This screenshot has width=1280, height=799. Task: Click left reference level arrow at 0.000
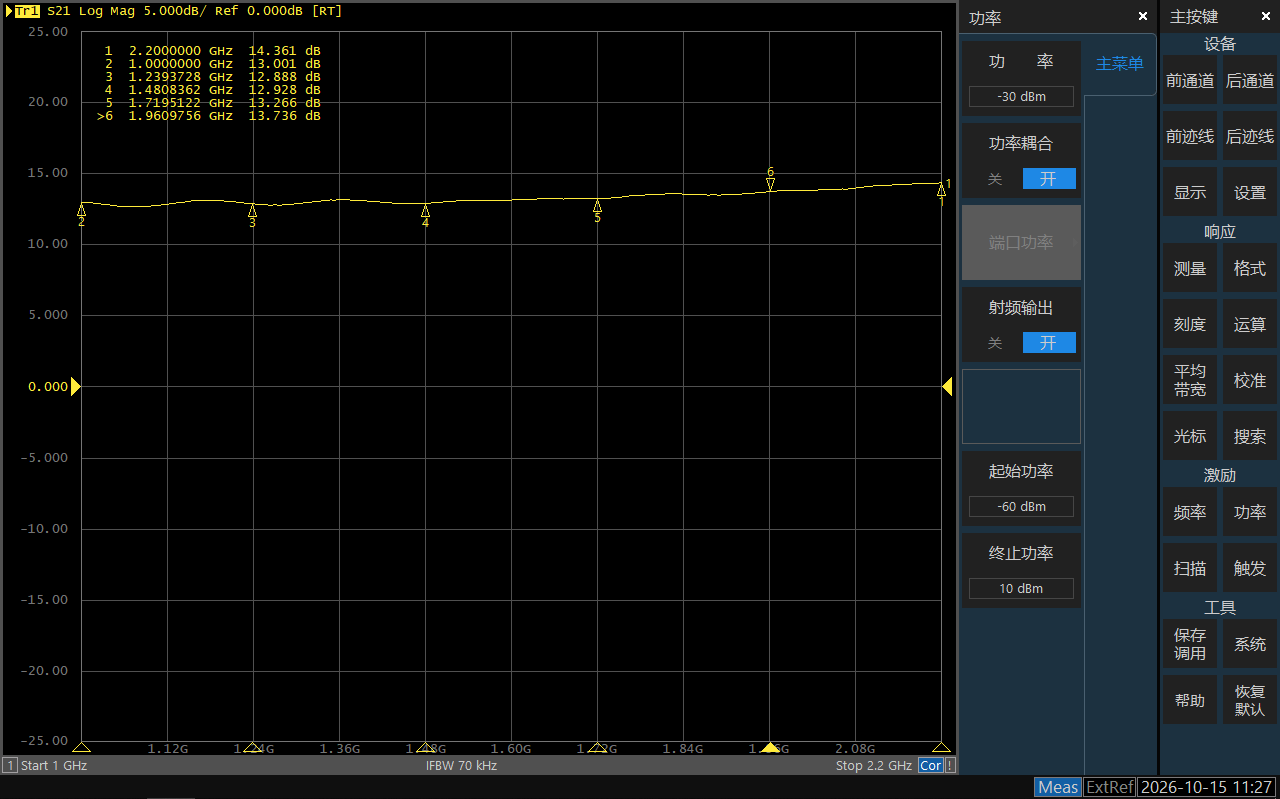coord(75,386)
